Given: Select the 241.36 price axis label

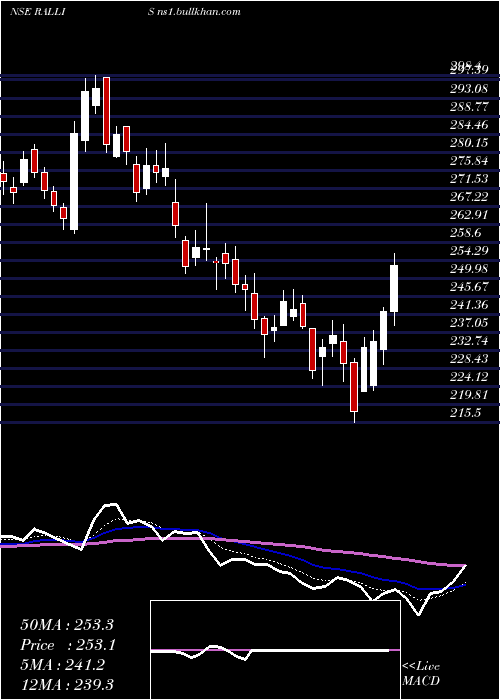Looking at the screenshot, I should pyautogui.click(x=468, y=304).
